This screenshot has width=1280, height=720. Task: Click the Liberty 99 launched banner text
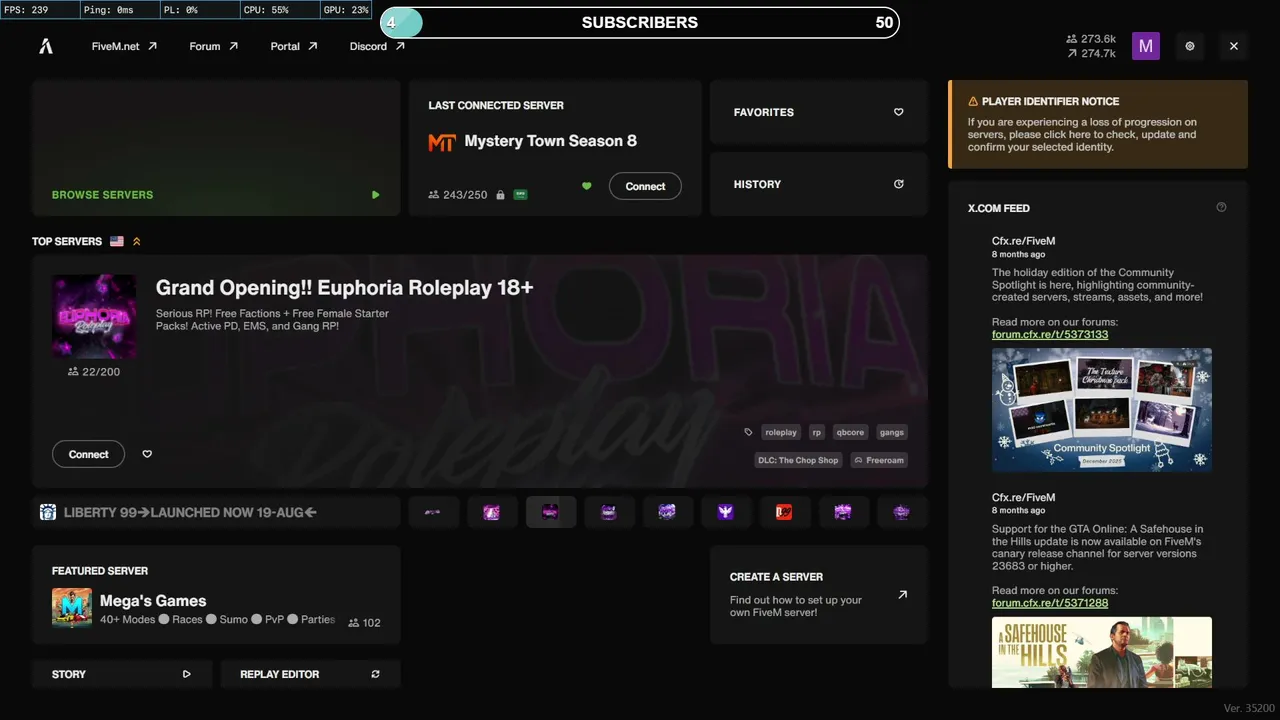(190, 512)
